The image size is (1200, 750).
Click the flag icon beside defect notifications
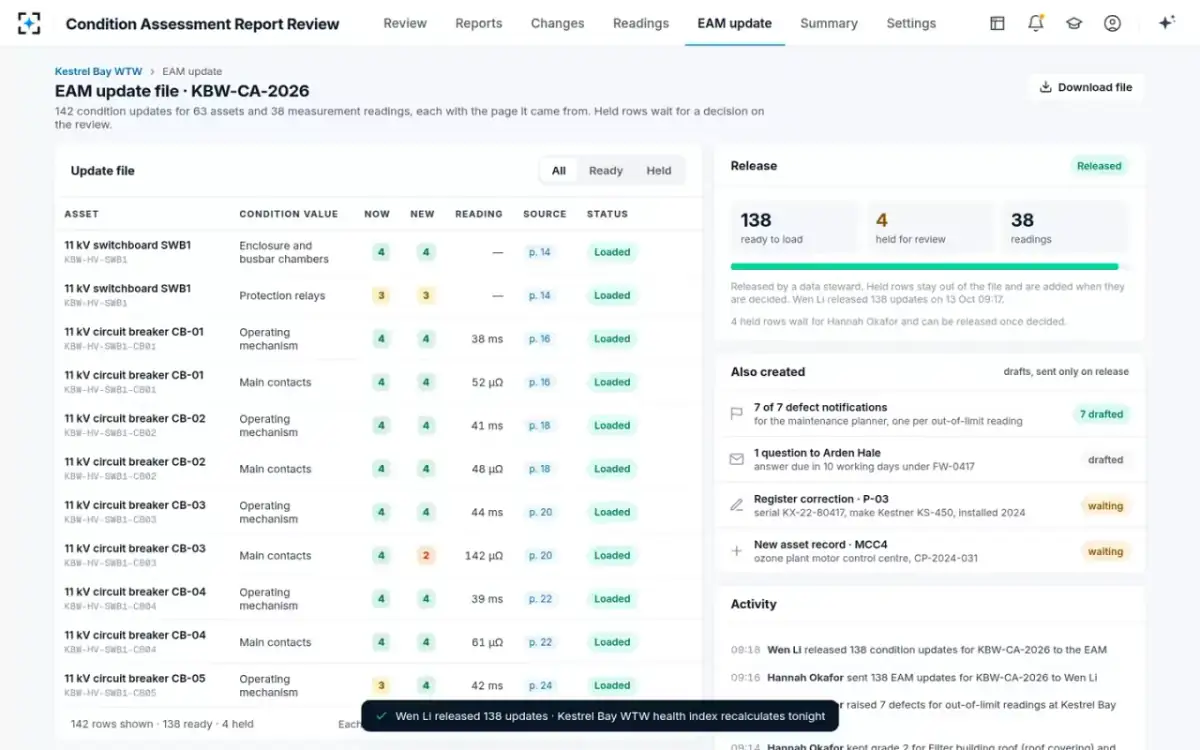pos(737,414)
